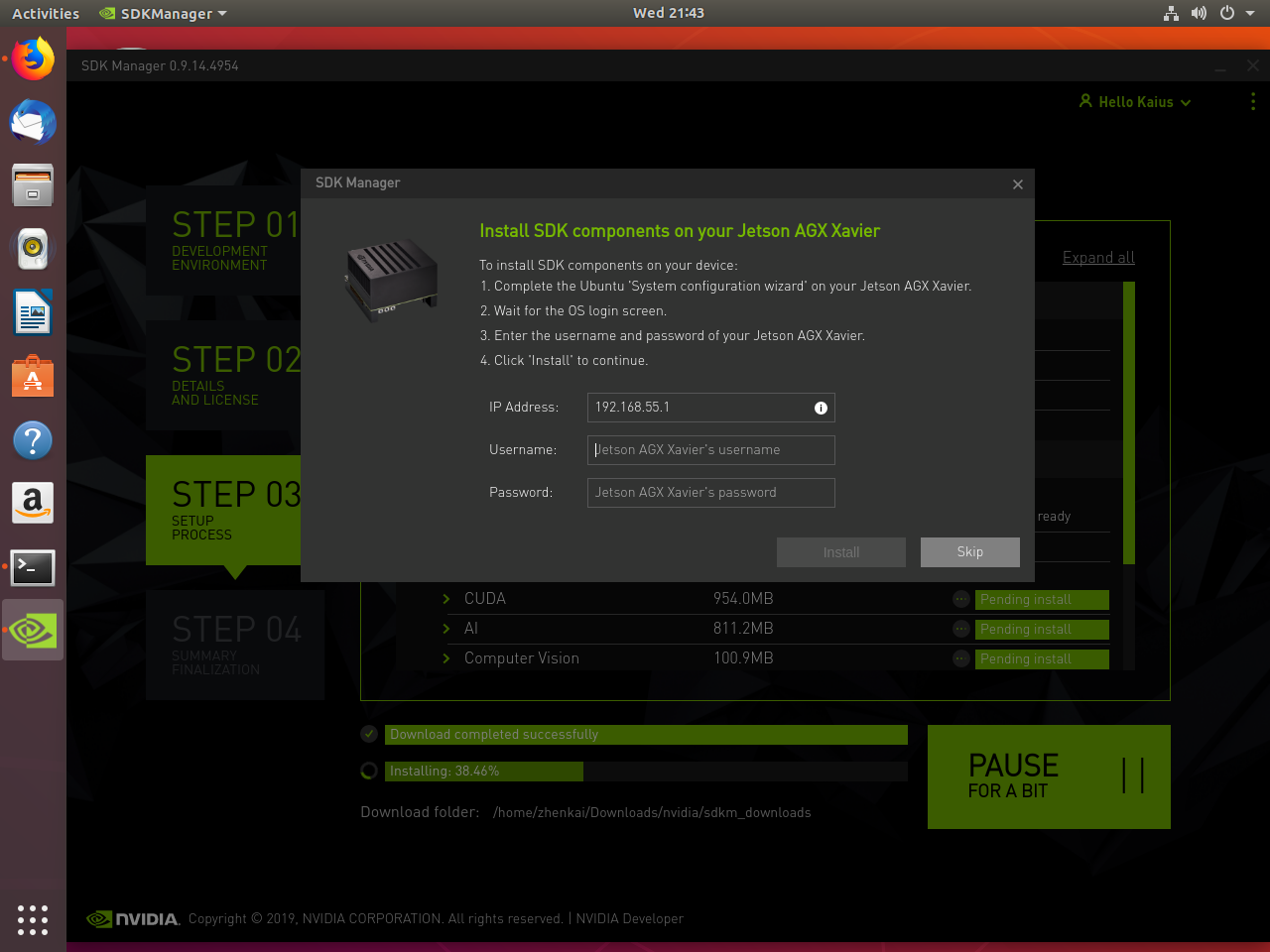Click 811.2MB size value
This screenshot has height=952, width=1270.
tap(743, 629)
